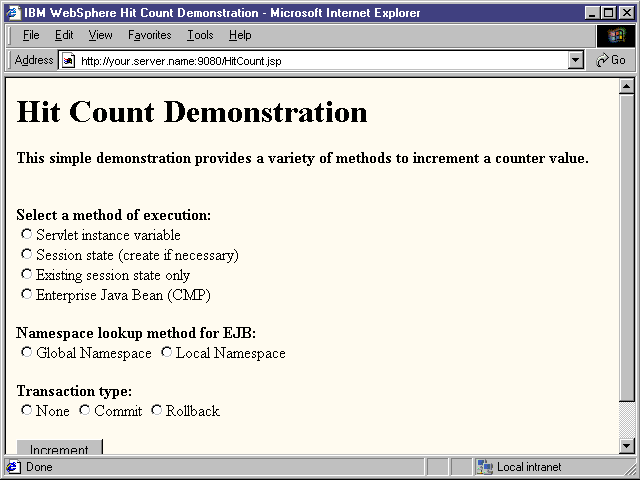
Task: Click the Increment button
Action: point(60,447)
